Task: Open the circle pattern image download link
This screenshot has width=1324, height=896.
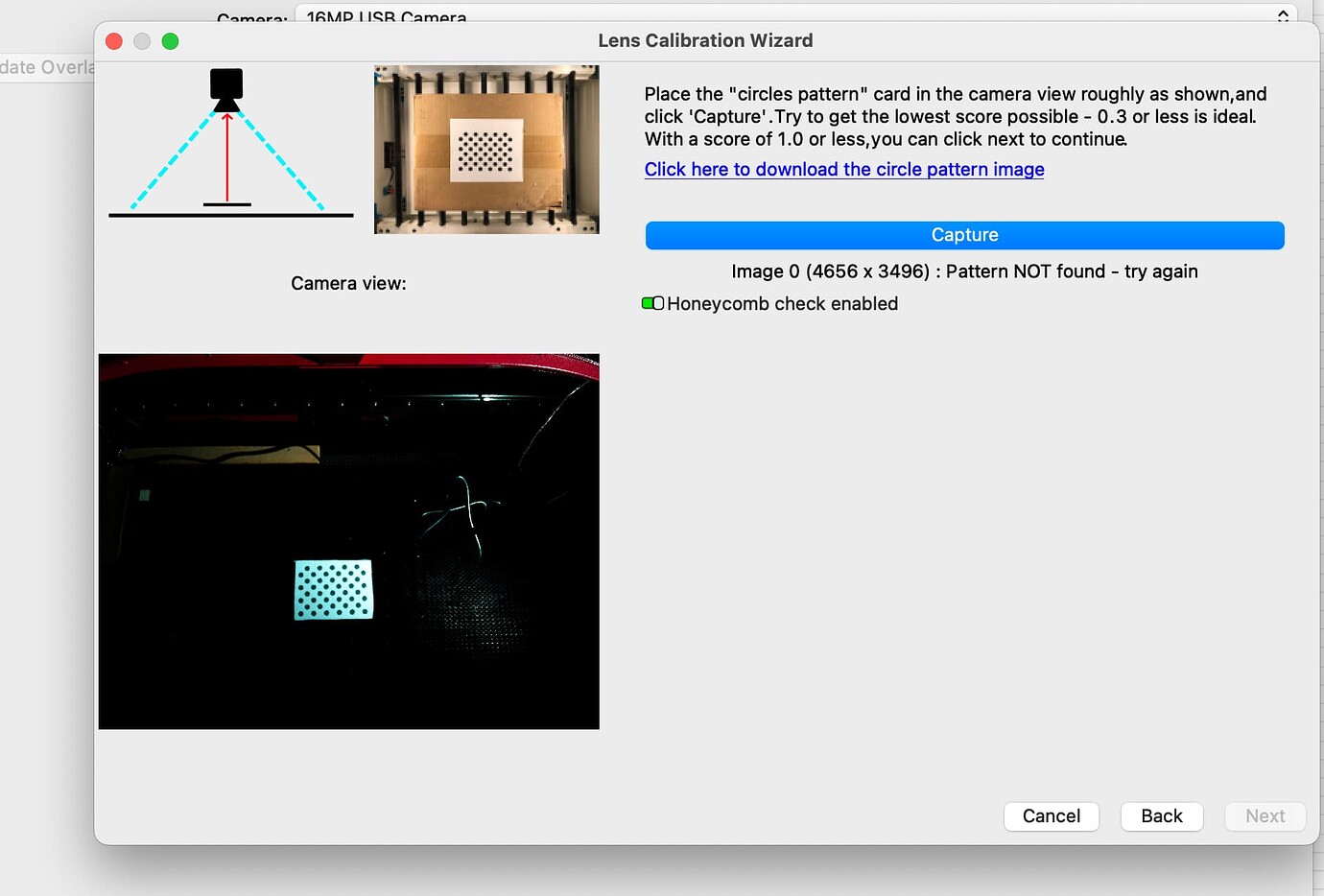Action: point(843,169)
